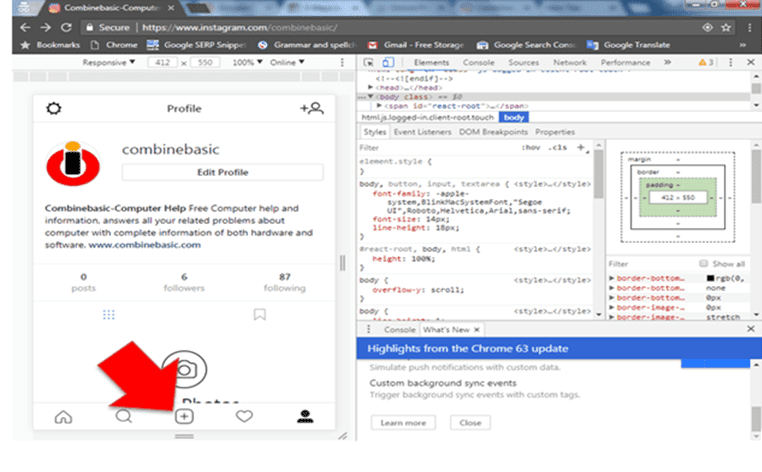This screenshot has width=762, height=472.
Task: Click the border-bottom color swatch
Action: [710, 278]
